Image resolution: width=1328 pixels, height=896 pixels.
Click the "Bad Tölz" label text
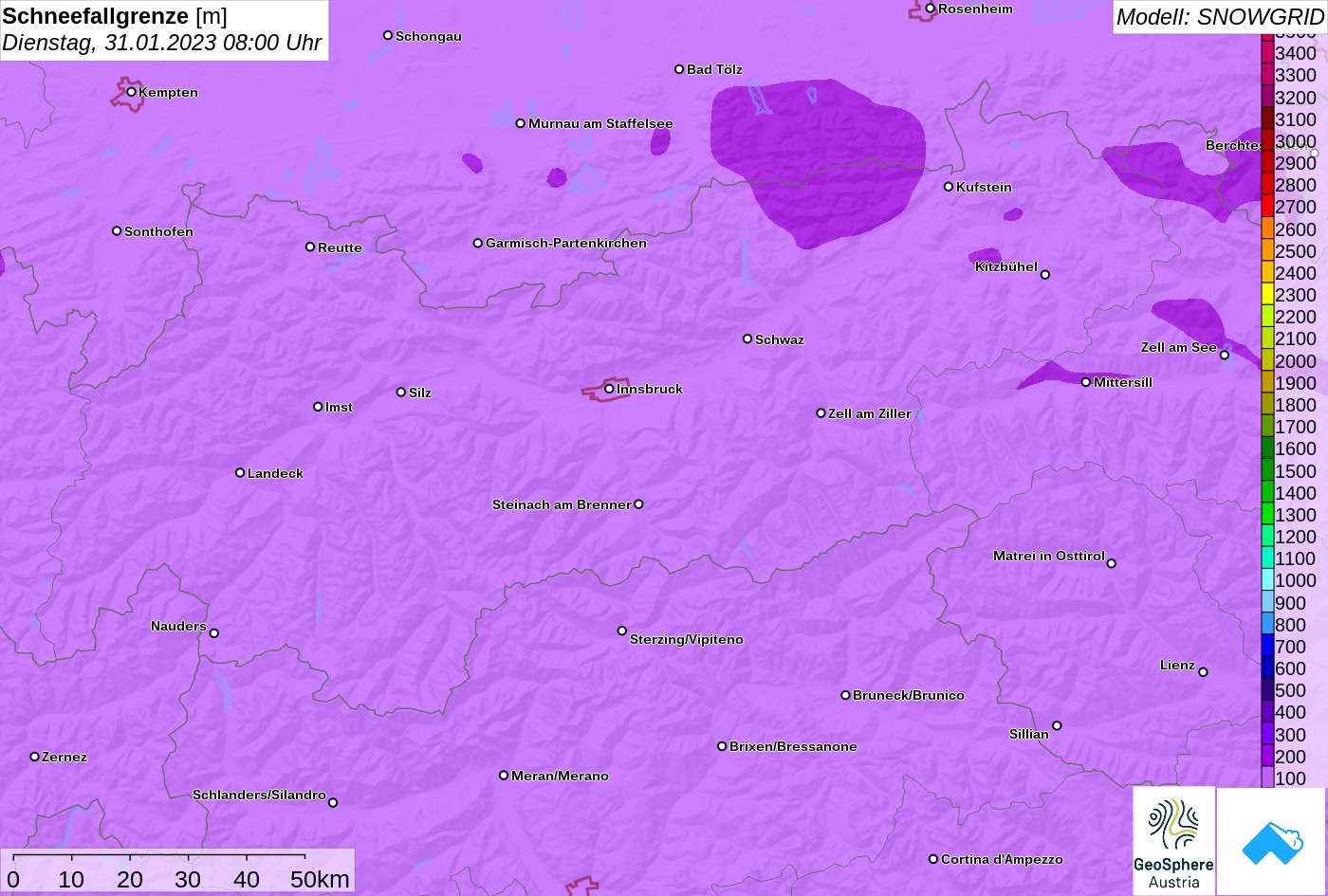[714, 69]
